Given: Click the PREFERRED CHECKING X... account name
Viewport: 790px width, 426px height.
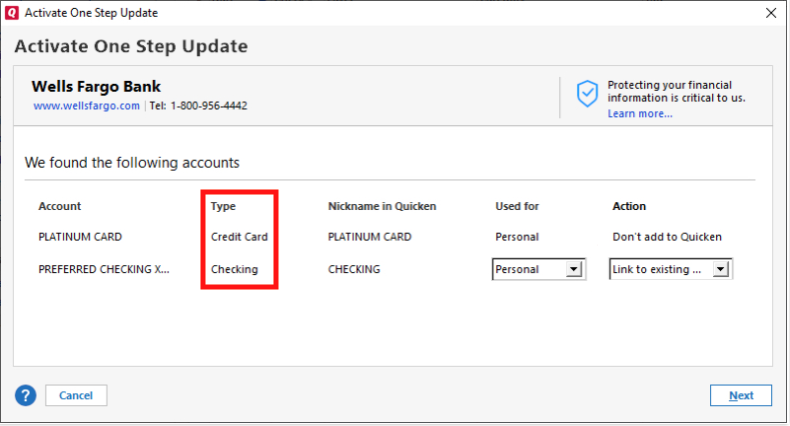Looking at the screenshot, I should click(x=104, y=269).
